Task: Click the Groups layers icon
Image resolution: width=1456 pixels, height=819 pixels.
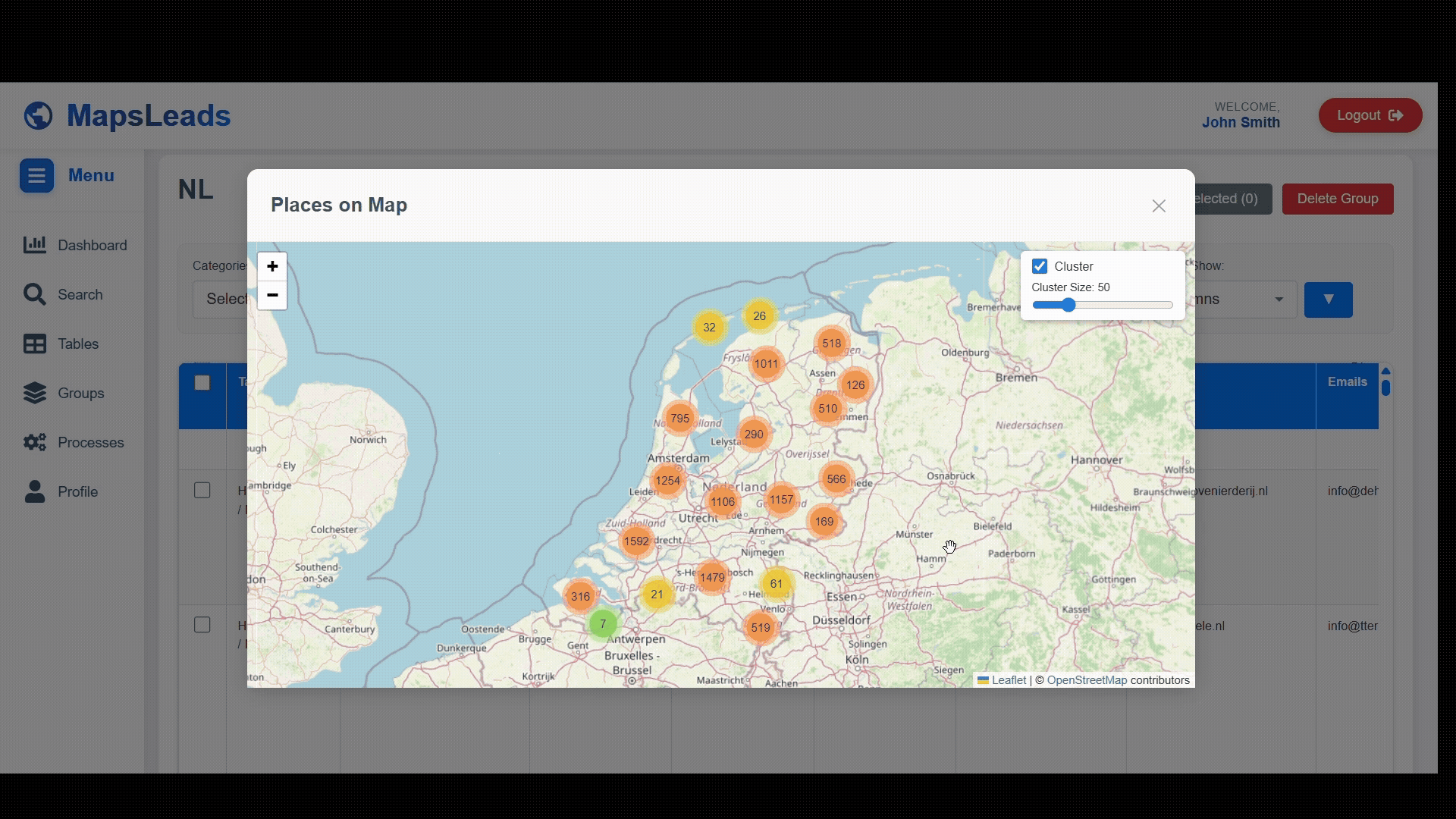Action: point(34,393)
